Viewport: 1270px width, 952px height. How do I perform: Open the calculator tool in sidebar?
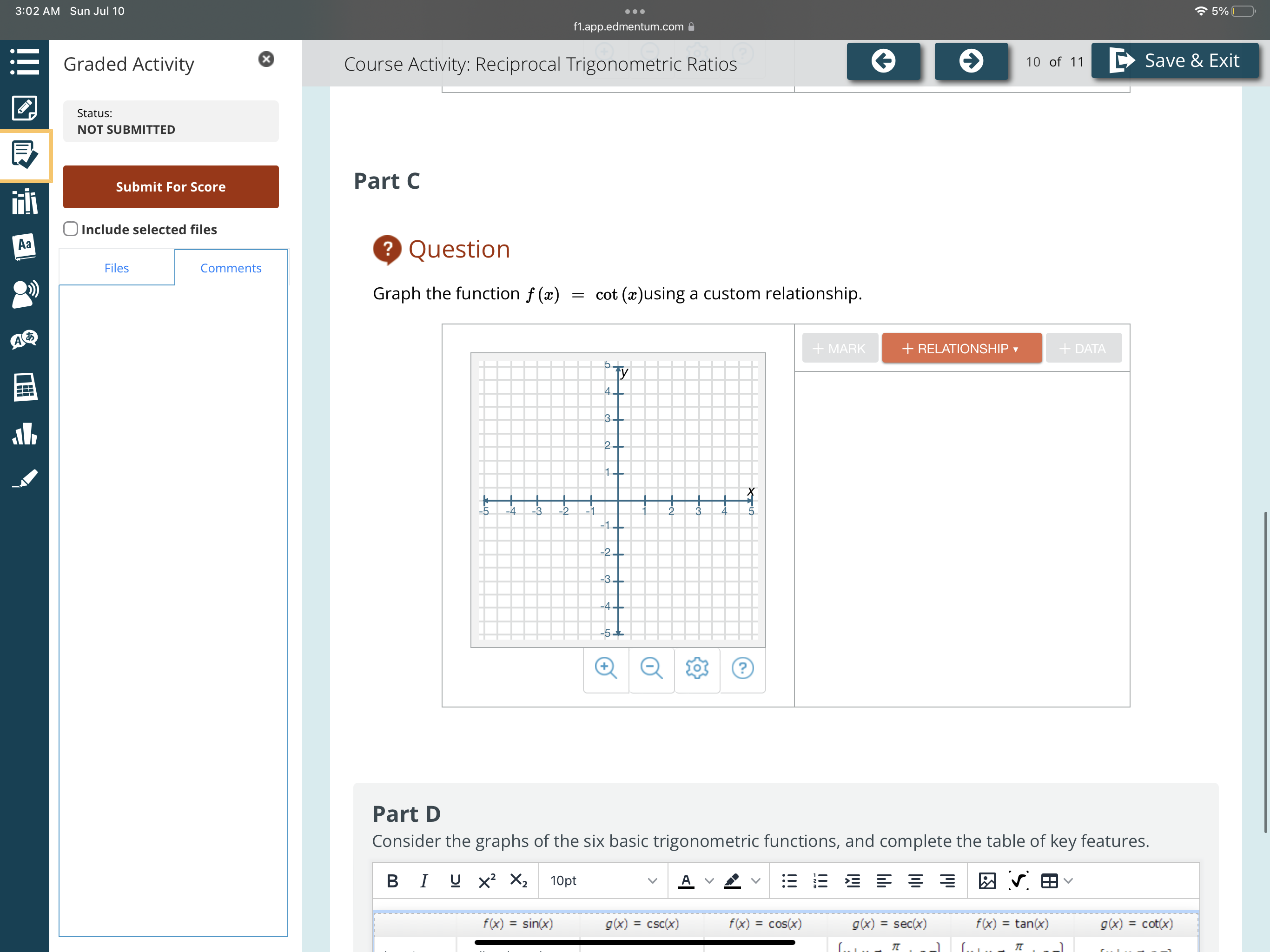(25, 387)
